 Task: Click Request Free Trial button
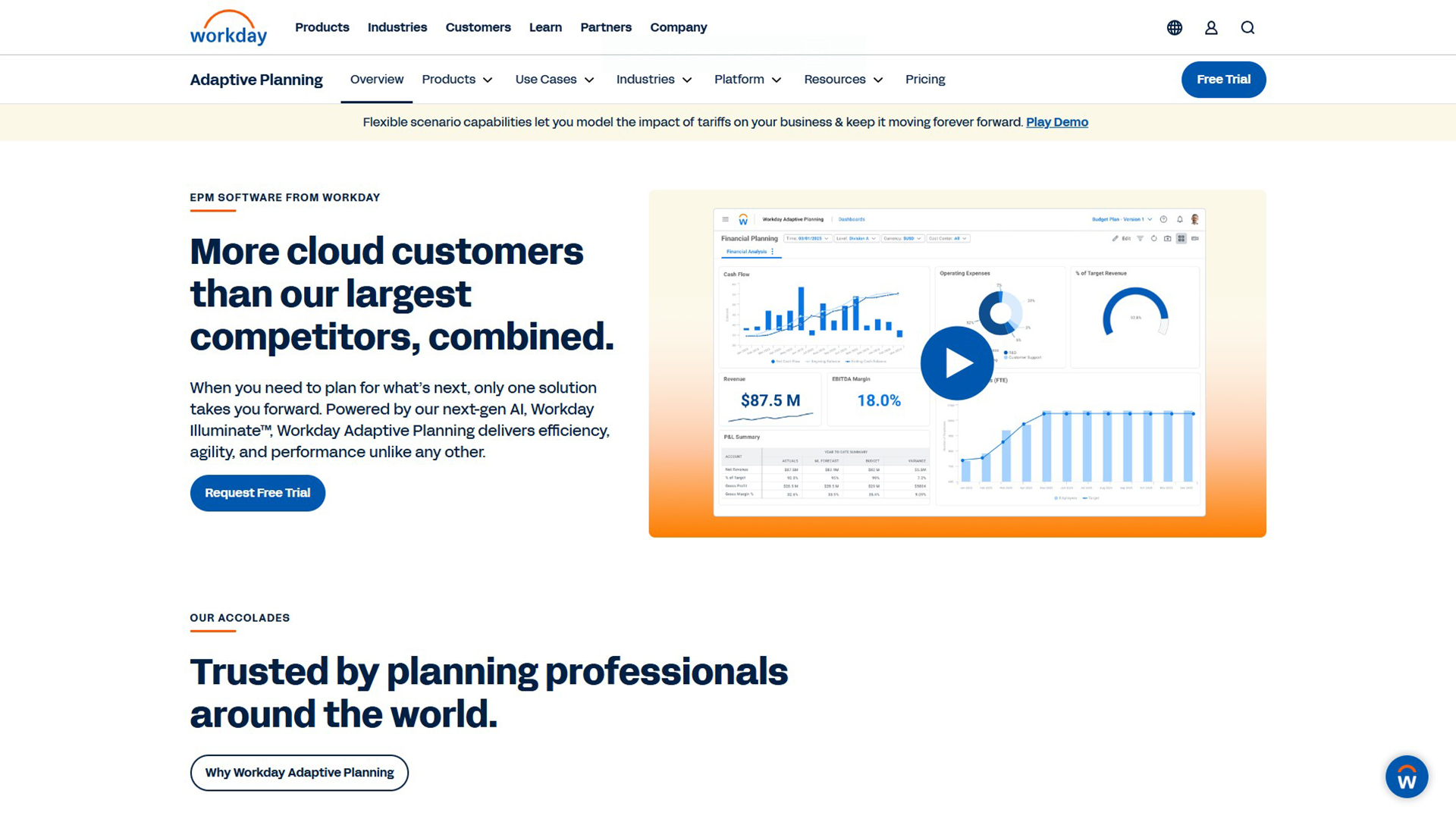pos(258,493)
